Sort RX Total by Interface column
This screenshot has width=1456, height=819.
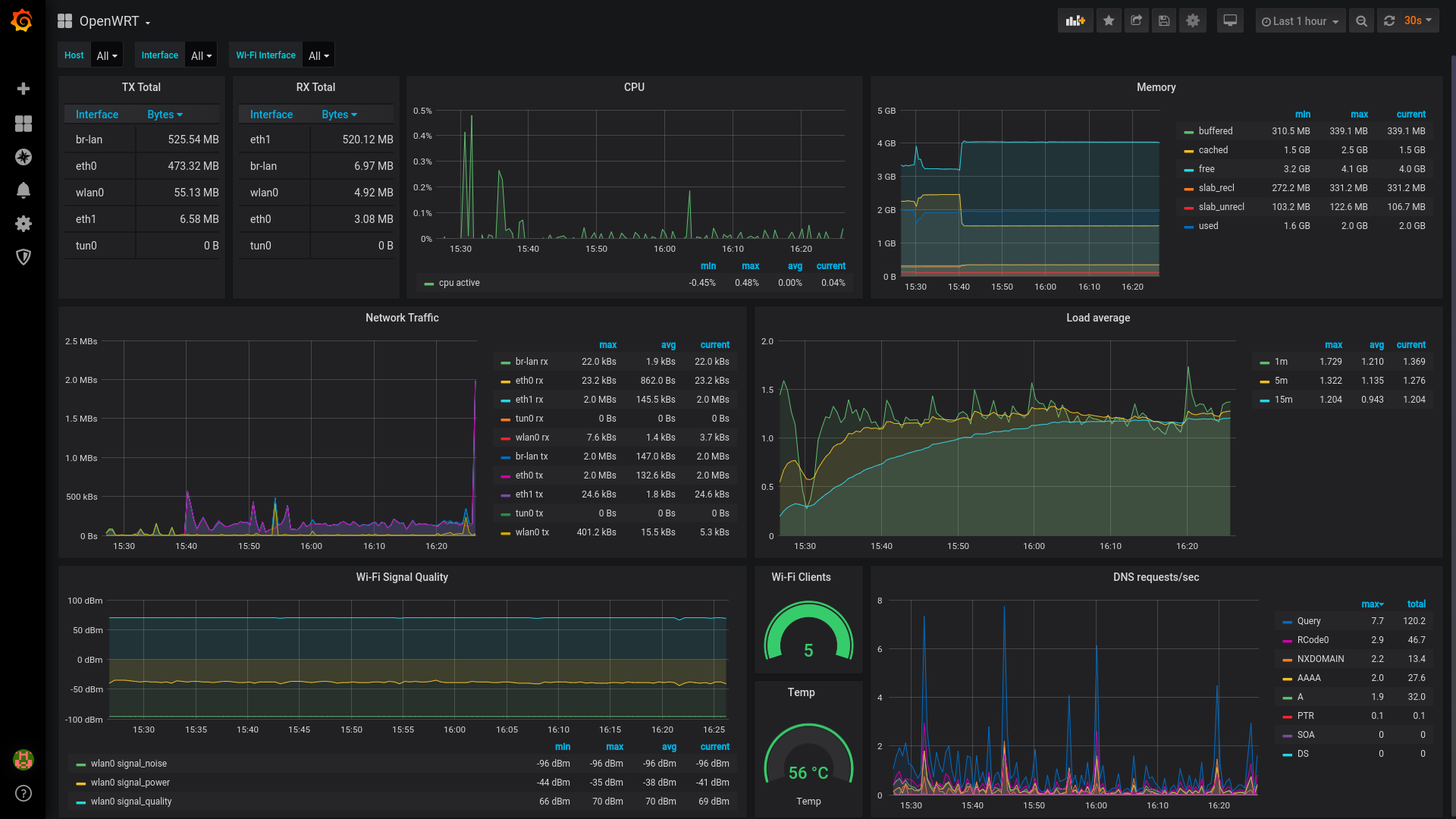271,115
